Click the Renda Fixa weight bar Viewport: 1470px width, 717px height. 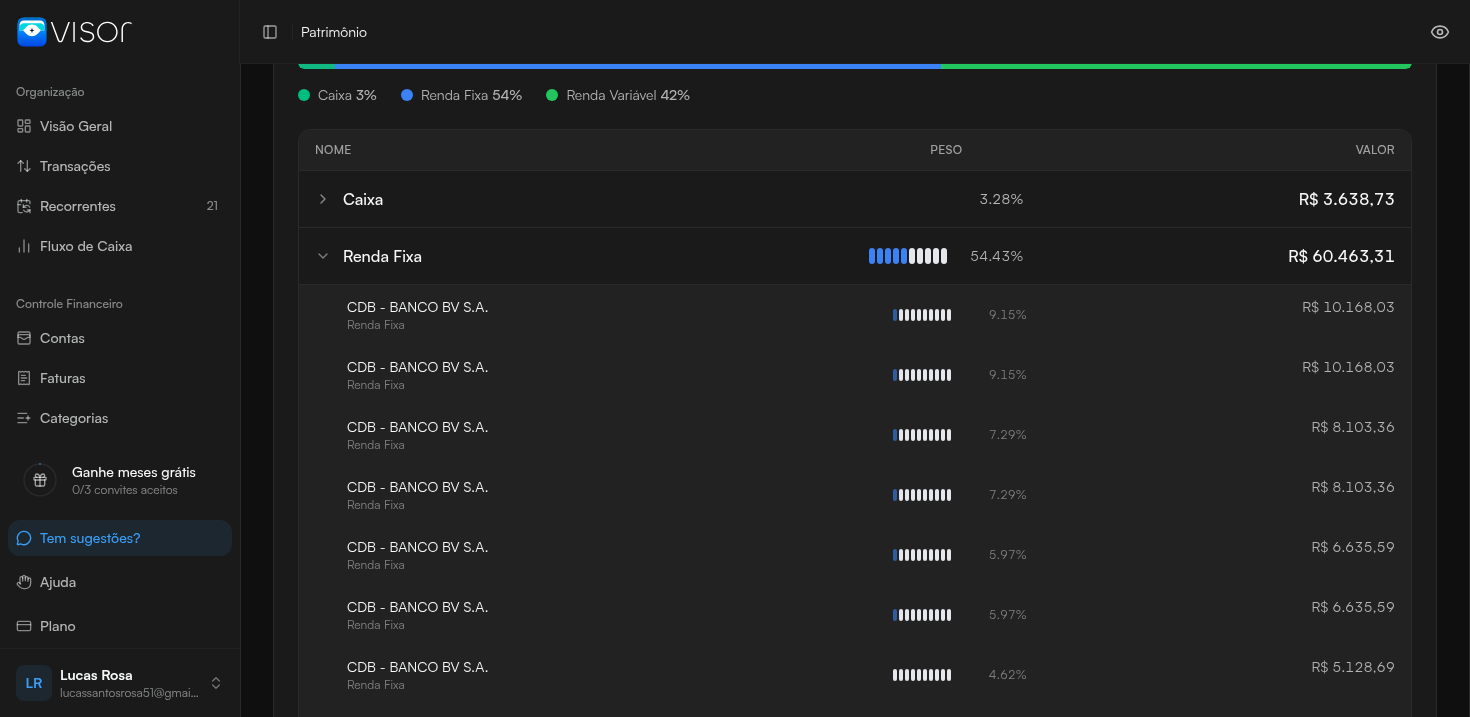907,256
